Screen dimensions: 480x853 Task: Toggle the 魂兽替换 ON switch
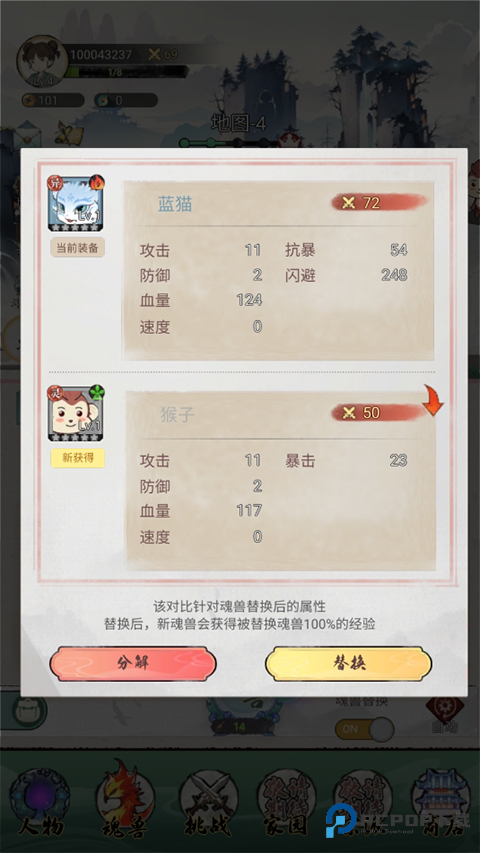point(364,729)
